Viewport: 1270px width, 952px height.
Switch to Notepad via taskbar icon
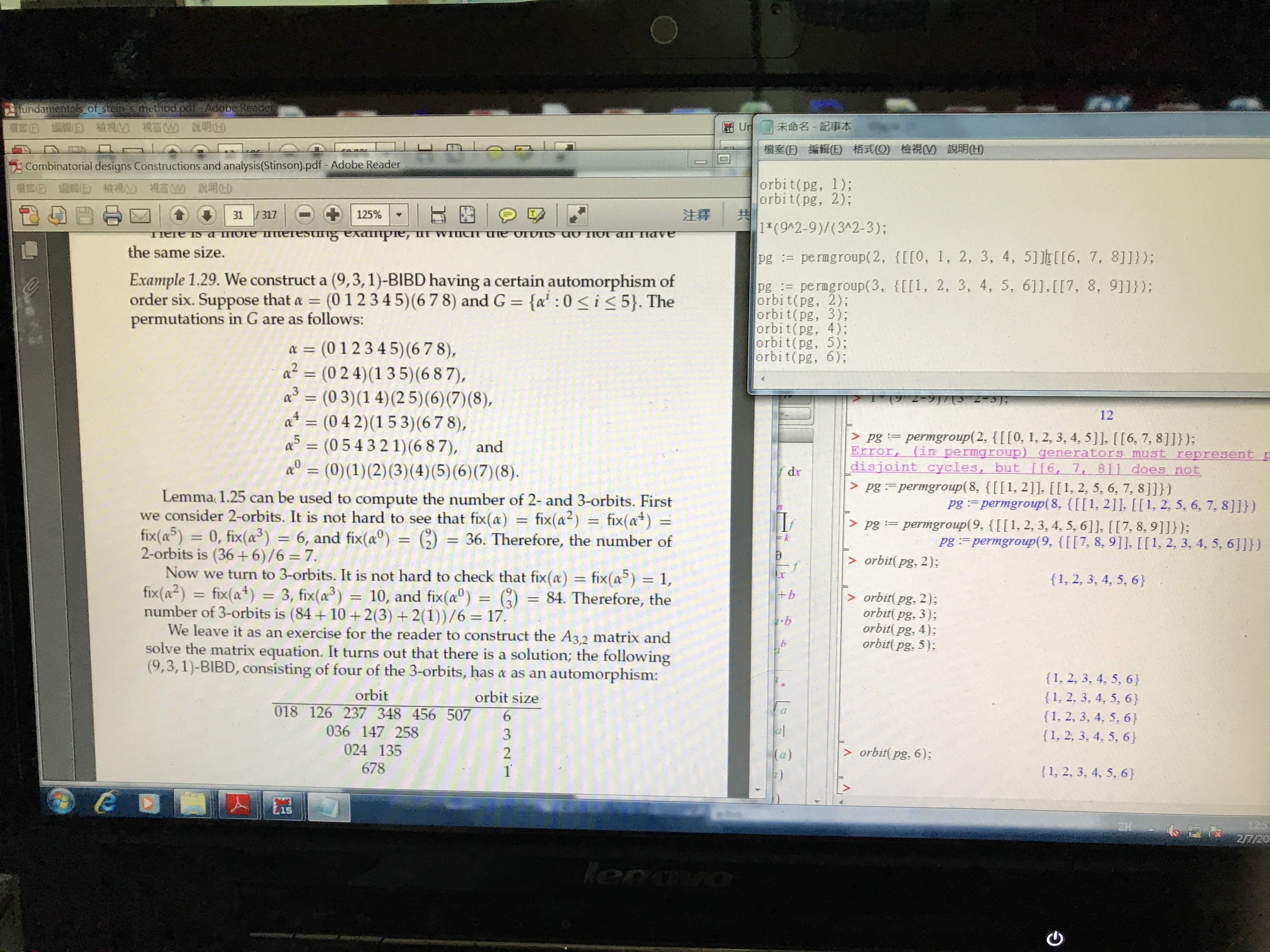coord(328,807)
